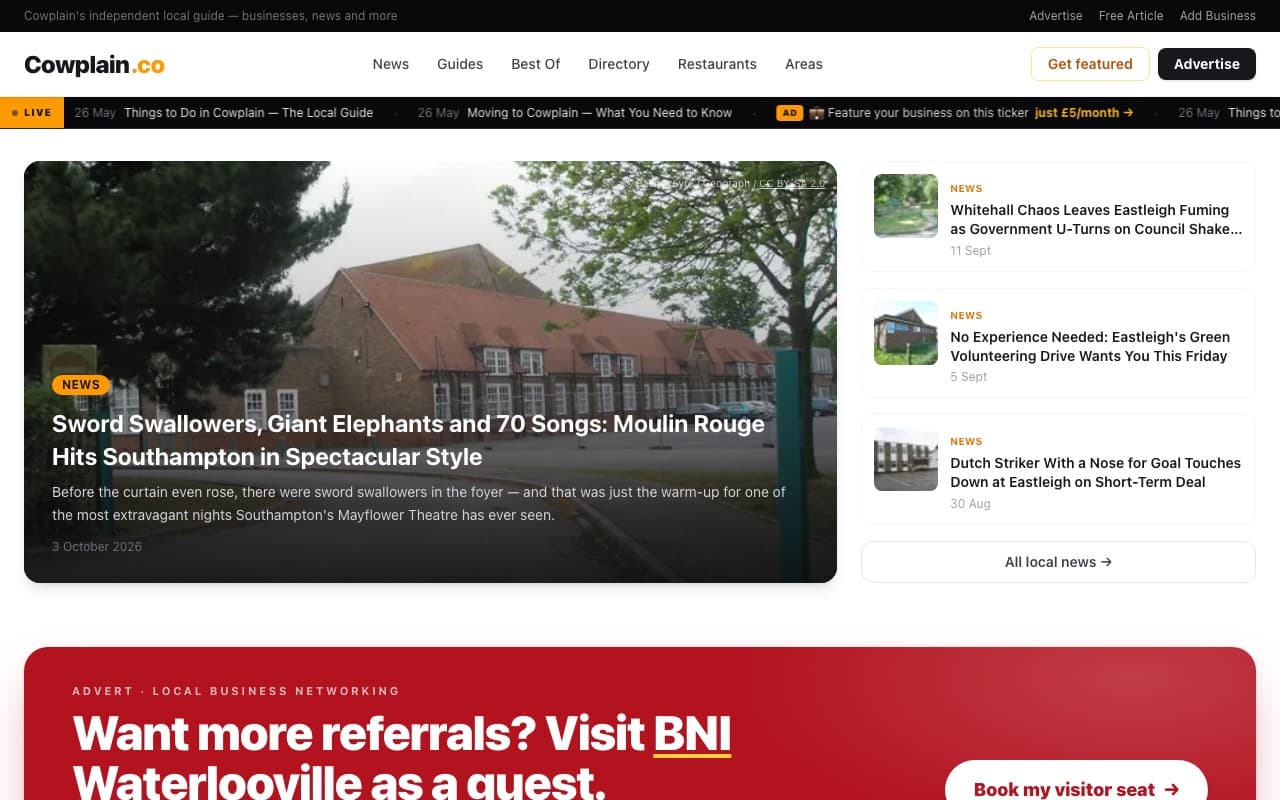
Task: Click the 11 Sept date text
Action: coord(970,250)
